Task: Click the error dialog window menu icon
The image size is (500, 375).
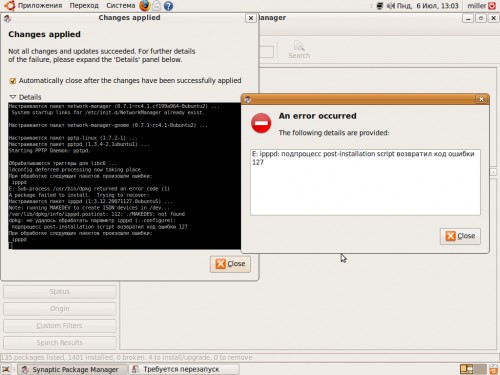Action: [248, 99]
